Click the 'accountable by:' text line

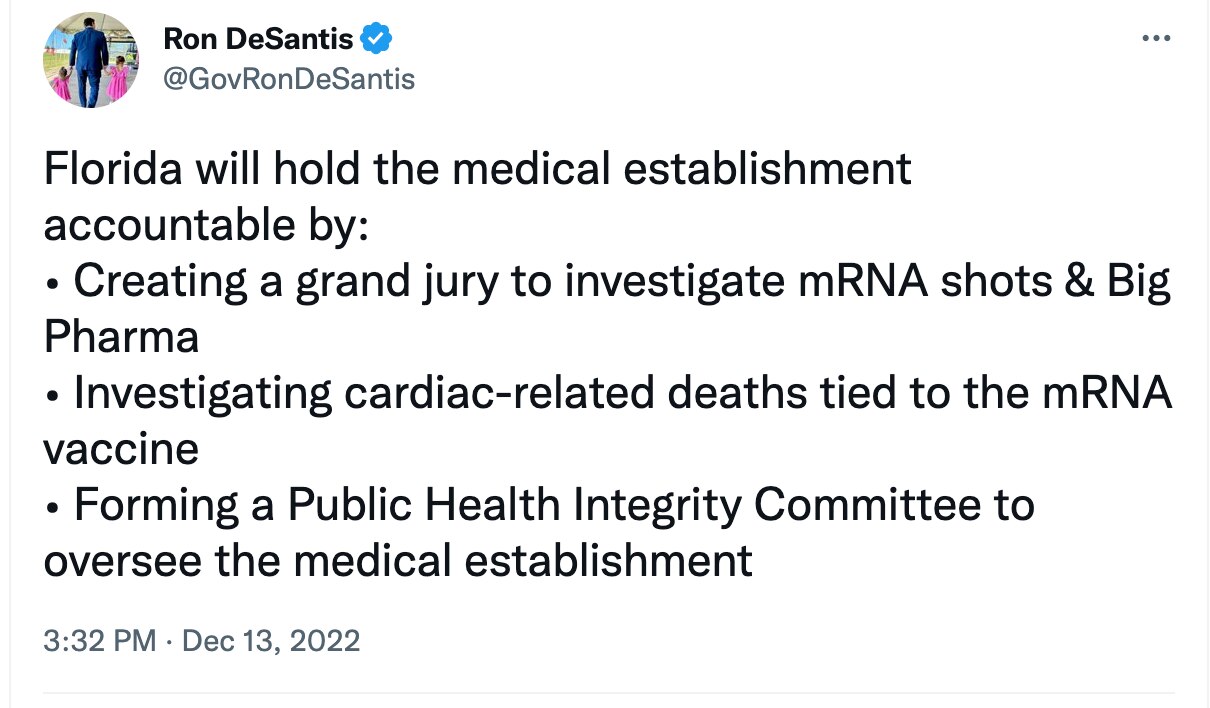click(206, 225)
